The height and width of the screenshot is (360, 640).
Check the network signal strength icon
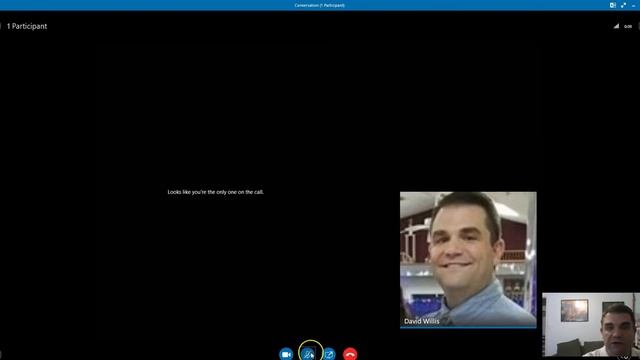click(x=616, y=26)
